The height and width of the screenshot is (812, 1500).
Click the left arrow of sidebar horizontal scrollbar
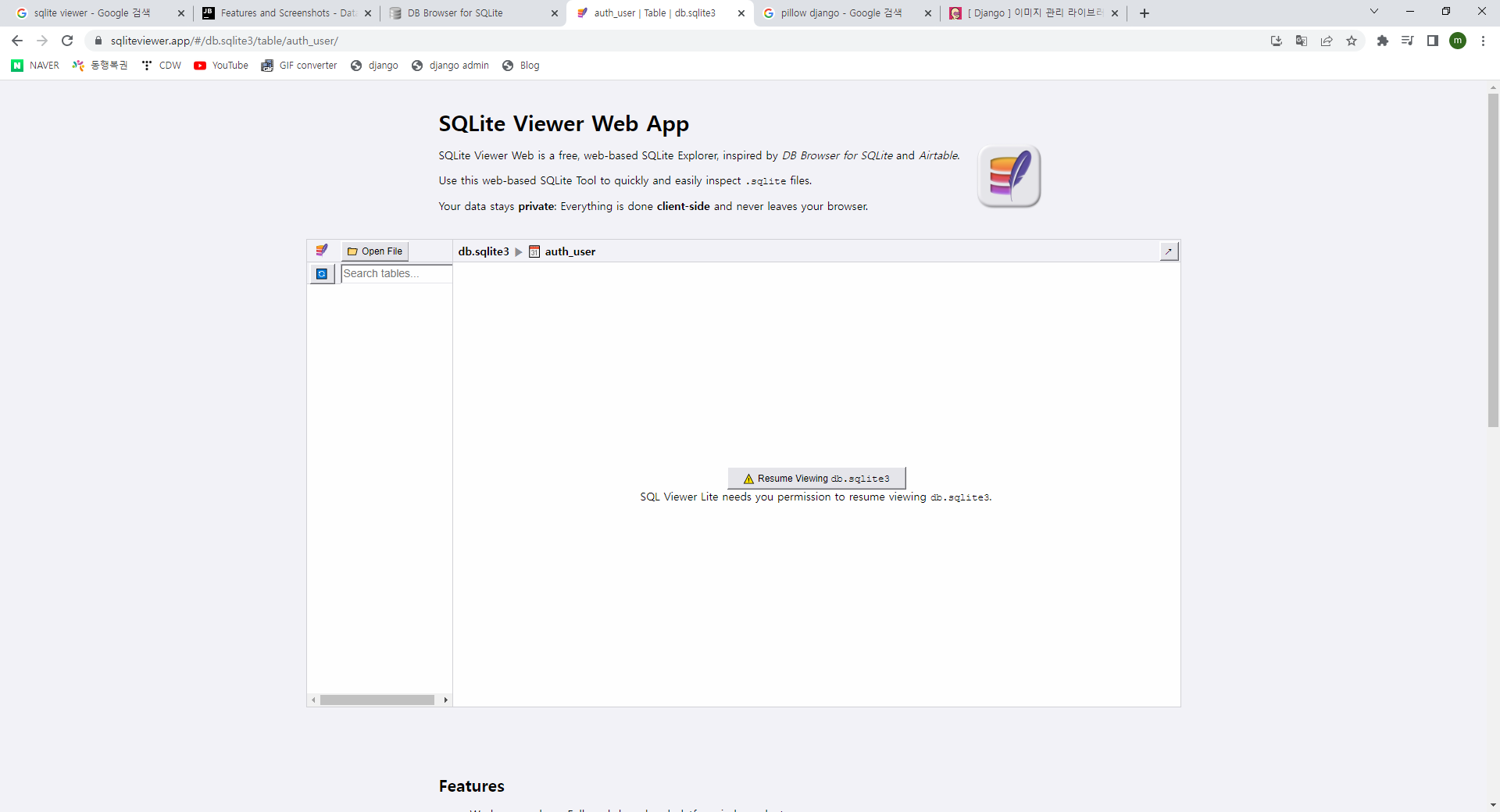tap(313, 700)
